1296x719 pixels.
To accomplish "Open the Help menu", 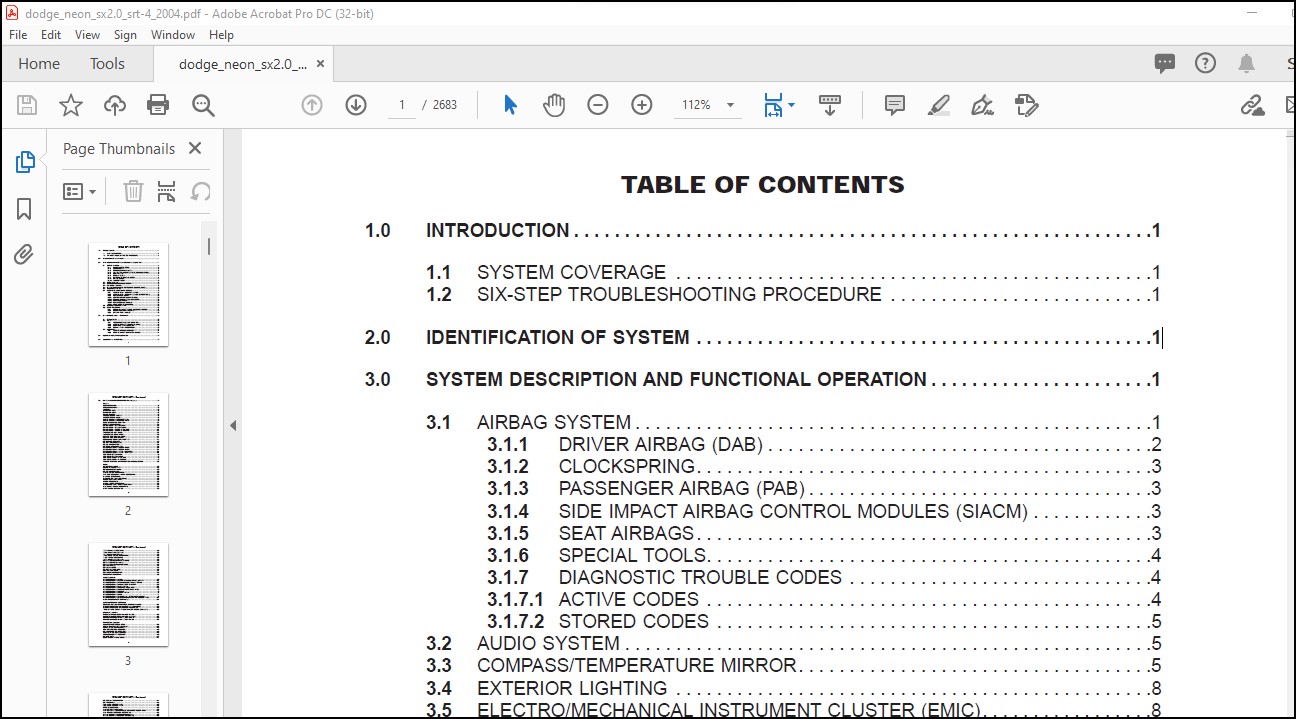I will [221, 34].
